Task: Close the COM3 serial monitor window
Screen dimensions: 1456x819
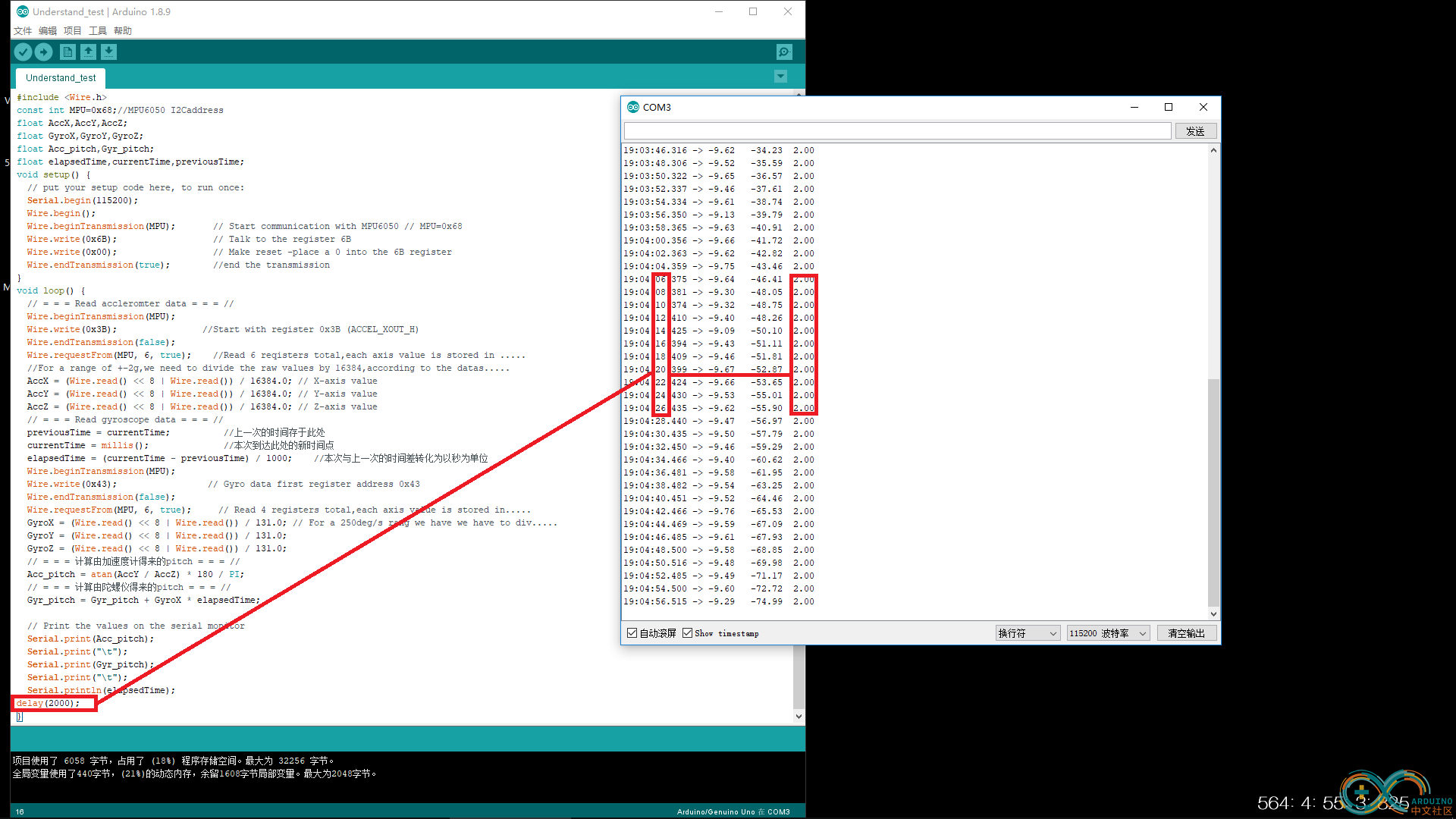Action: (1203, 107)
